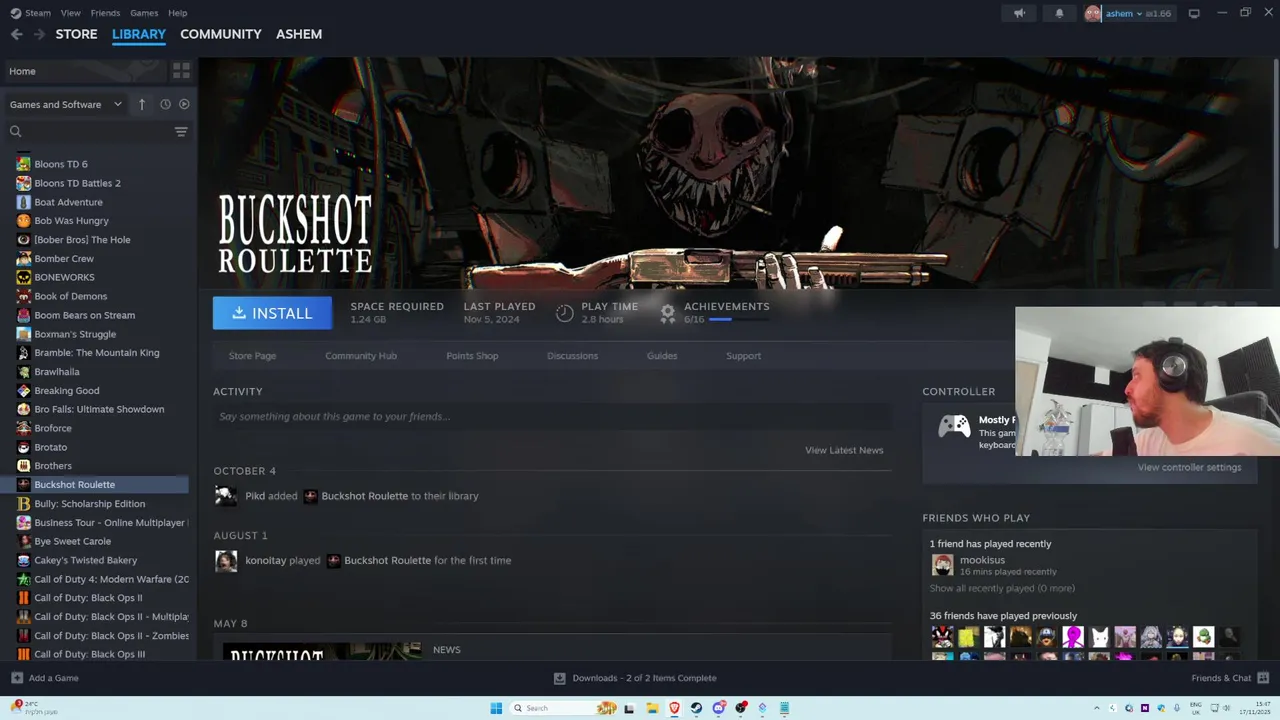Open the Games menu
This screenshot has height=720, width=1280.
[144, 13]
